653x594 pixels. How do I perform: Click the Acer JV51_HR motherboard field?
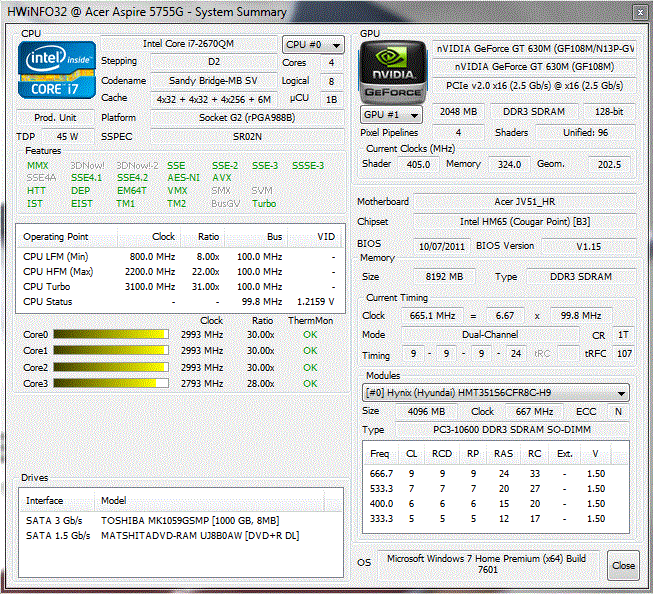point(525,202)
